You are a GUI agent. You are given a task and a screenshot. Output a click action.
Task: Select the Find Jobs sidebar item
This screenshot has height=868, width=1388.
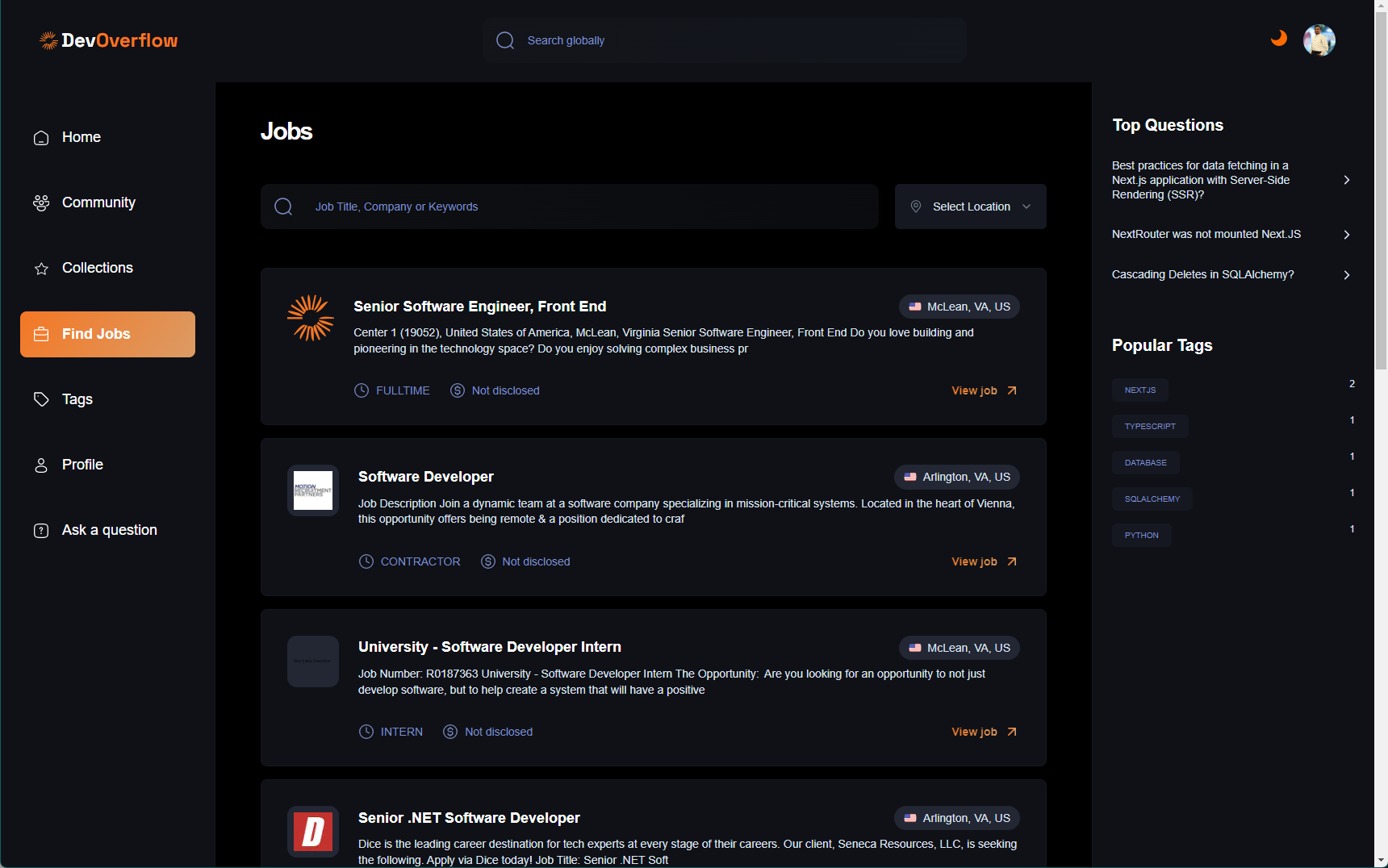pos(107,334)
